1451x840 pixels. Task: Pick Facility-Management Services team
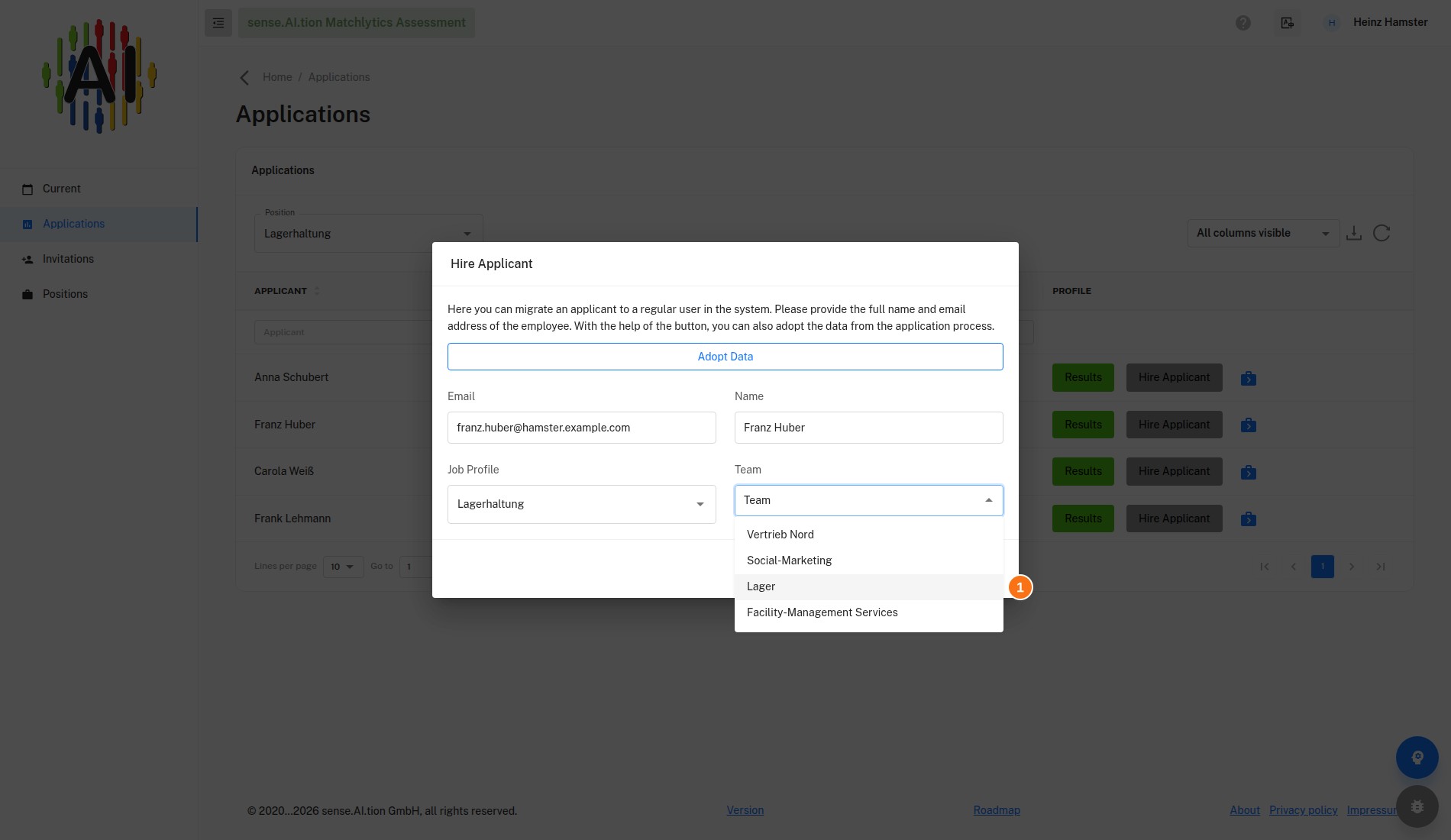tap(869, 612)
